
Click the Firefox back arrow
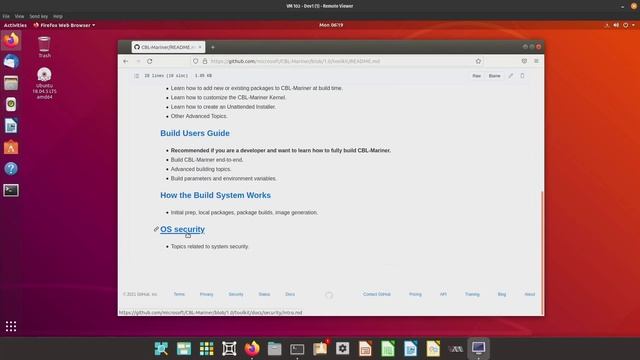[126, 61]
